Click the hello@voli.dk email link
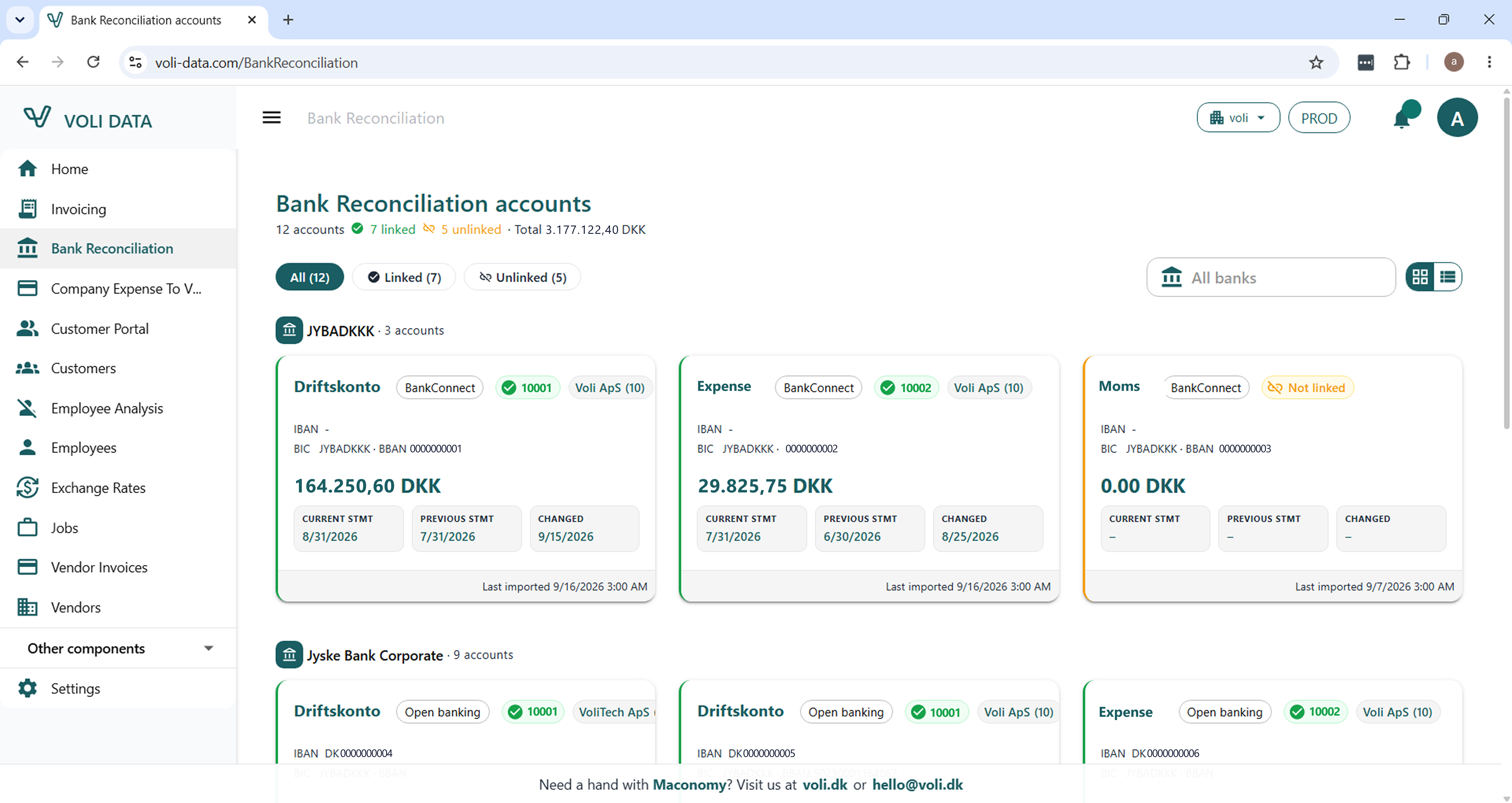 [918, 785]
